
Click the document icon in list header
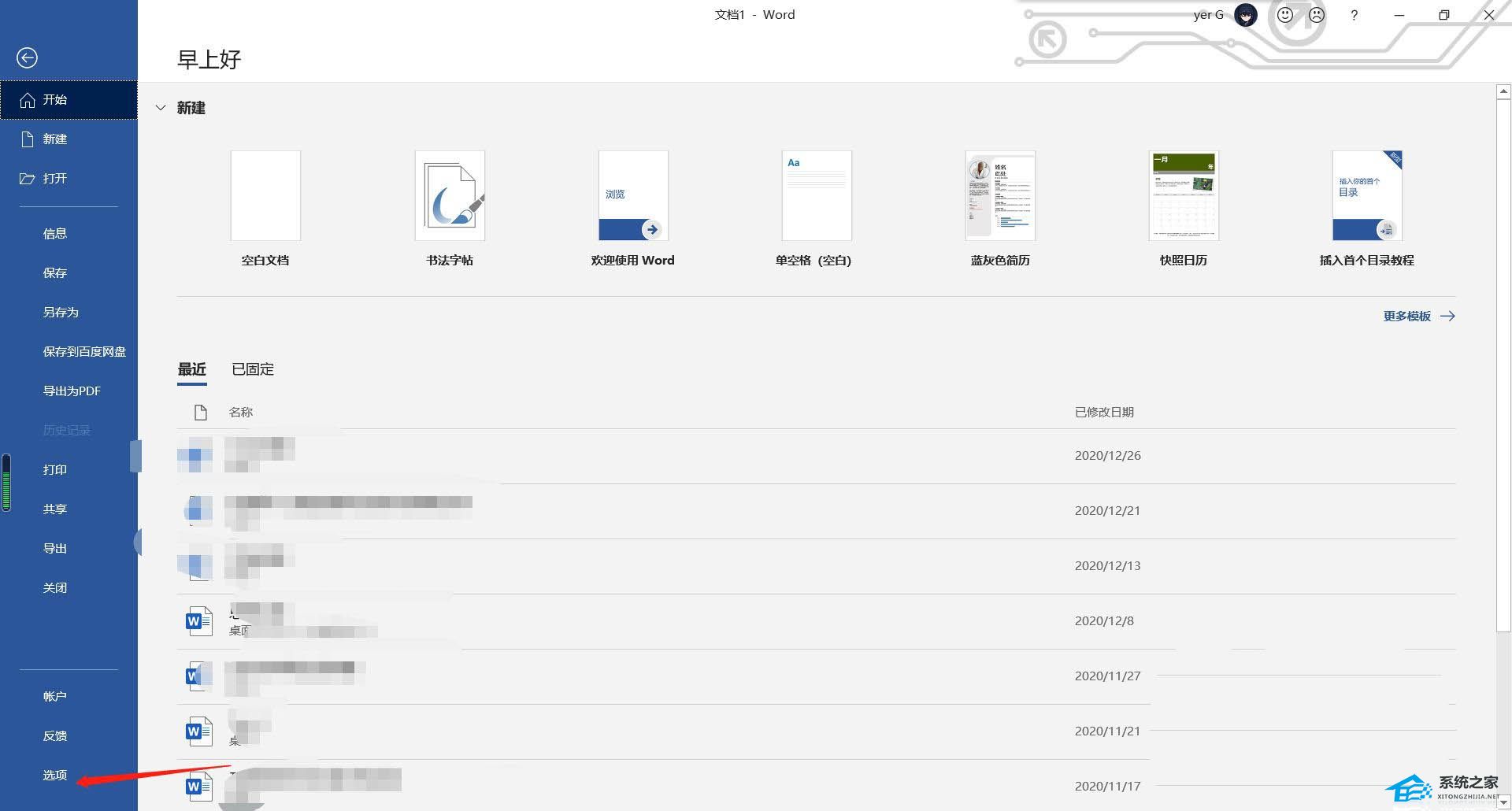(x=200, y=413)
